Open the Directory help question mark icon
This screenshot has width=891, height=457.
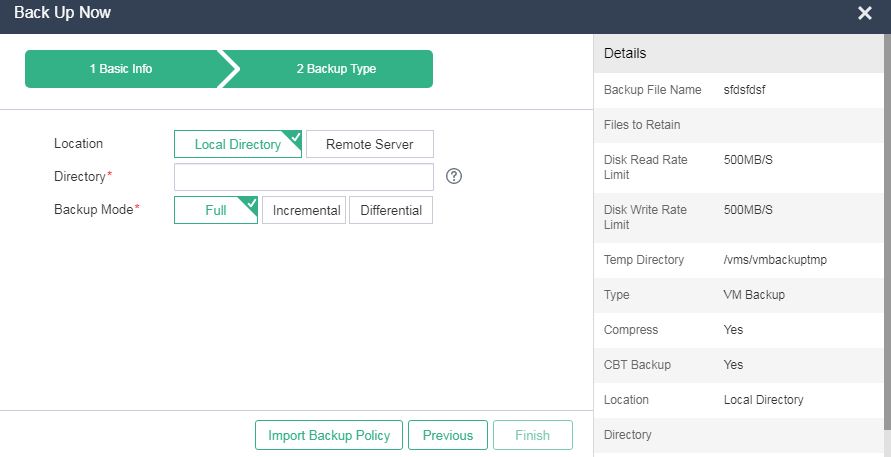pos(453,177)
